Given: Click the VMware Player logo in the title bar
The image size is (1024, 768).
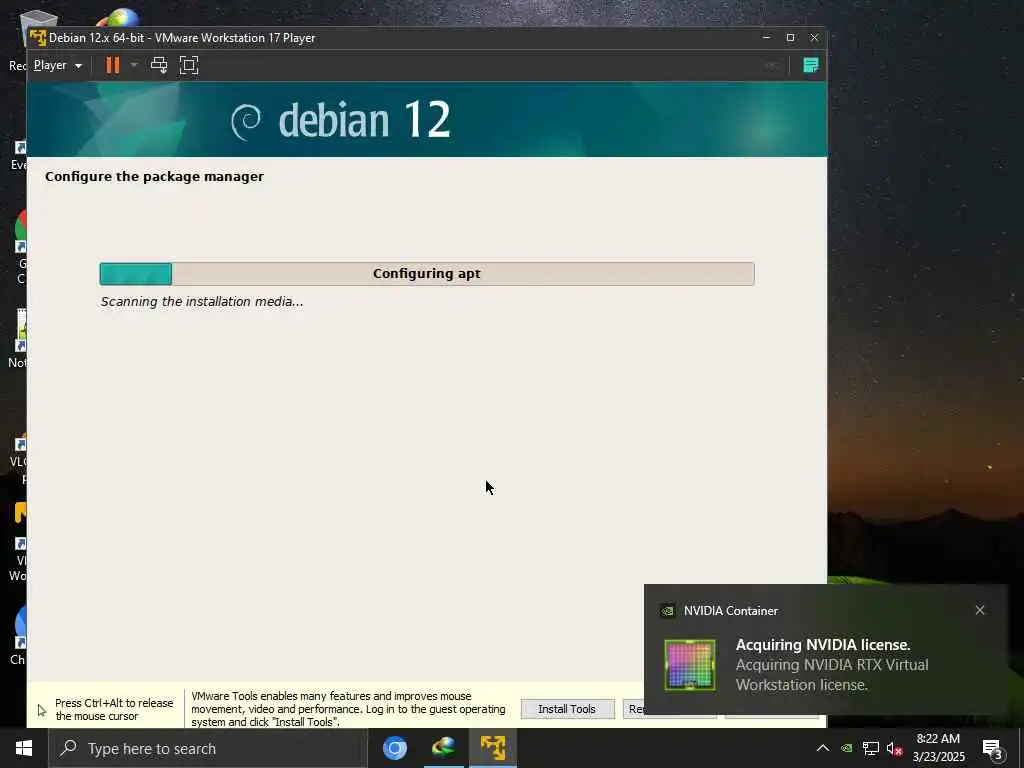Looking at the screenshot, I should (38, 38).
